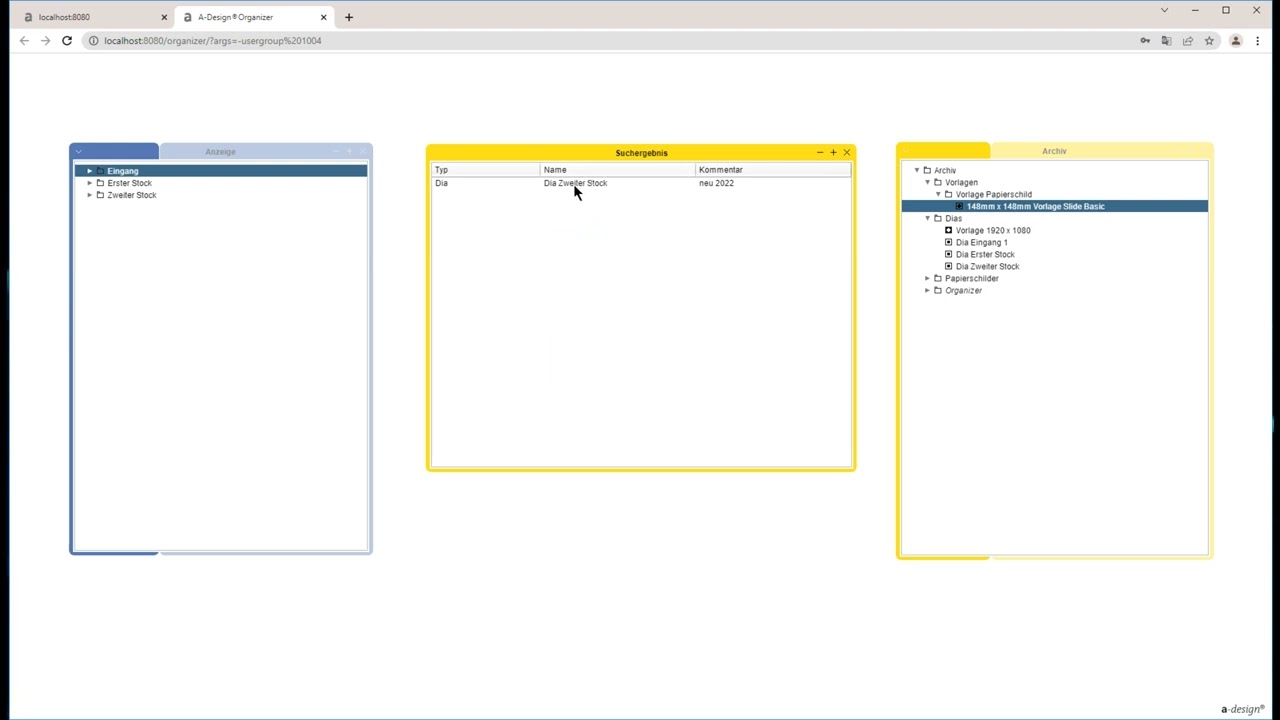Screen dimensions: 1280x720
Task: Open the tab search chevron
Action: coord(1164,10)
